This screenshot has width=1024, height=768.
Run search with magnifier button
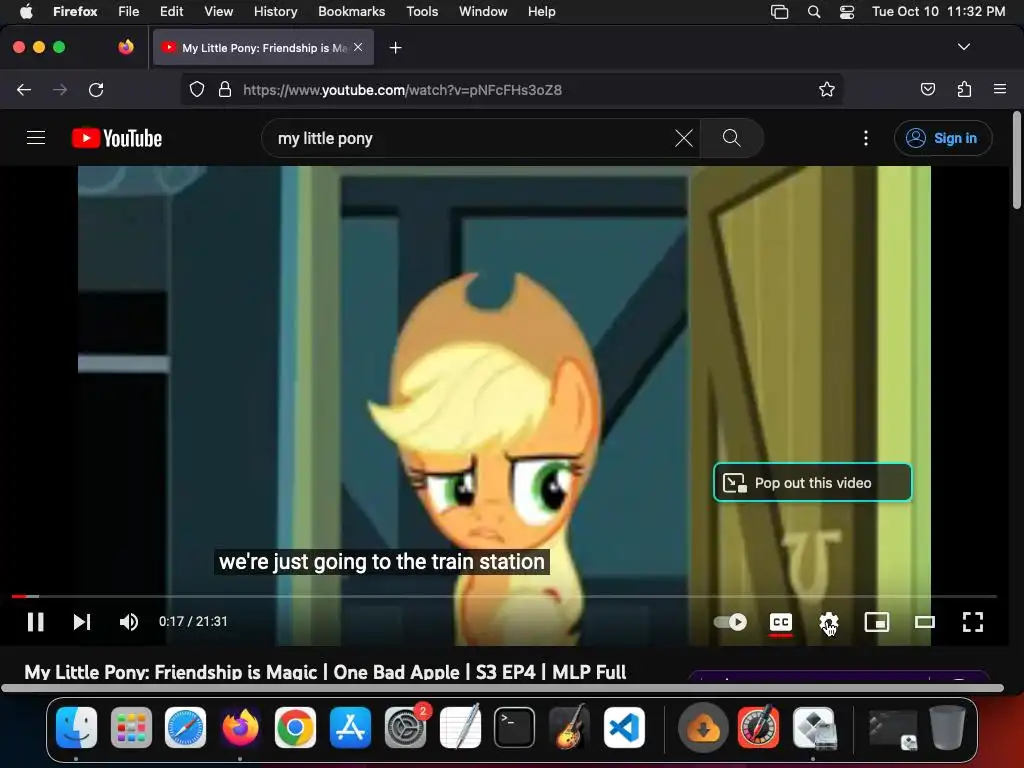point(731,138)
